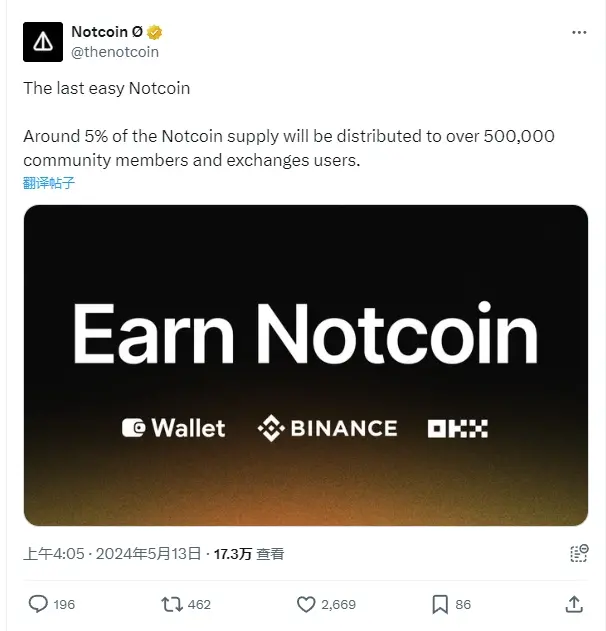Click the Binance logo in the image
Viewport: 606px width, 631px height.
tap(327, 428)
